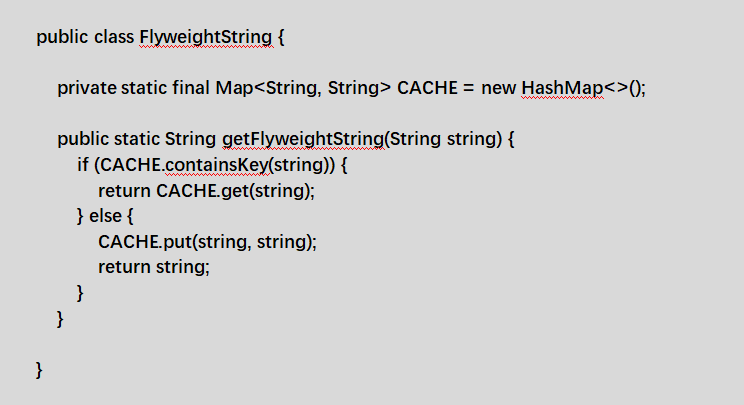The height and width of the screenshot is (405, 744).
Task: Click the misspelled word FlyweightString in class declaration
Action: (x=206, y=37)
